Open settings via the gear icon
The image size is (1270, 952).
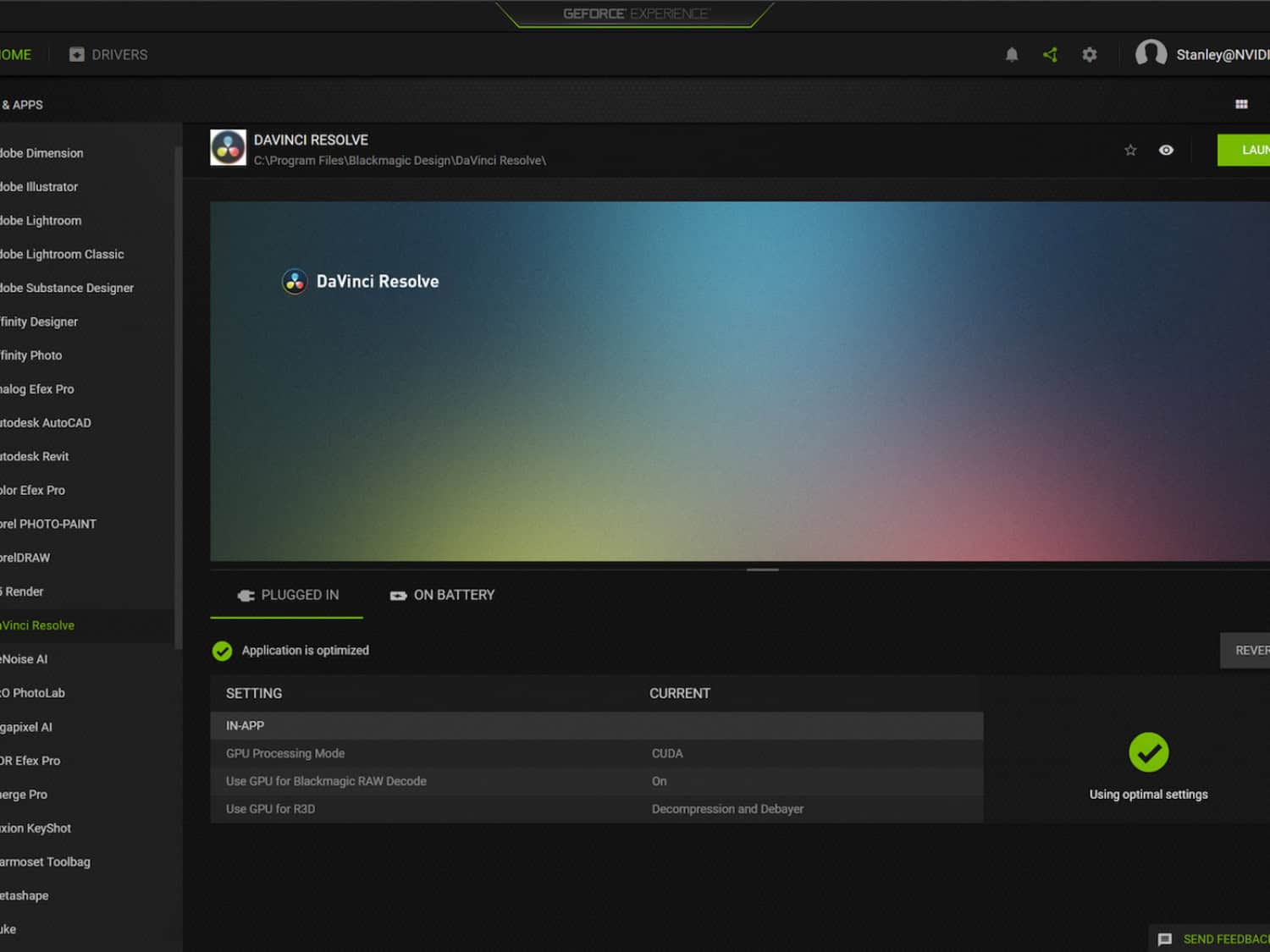[x=1090, y=55]
